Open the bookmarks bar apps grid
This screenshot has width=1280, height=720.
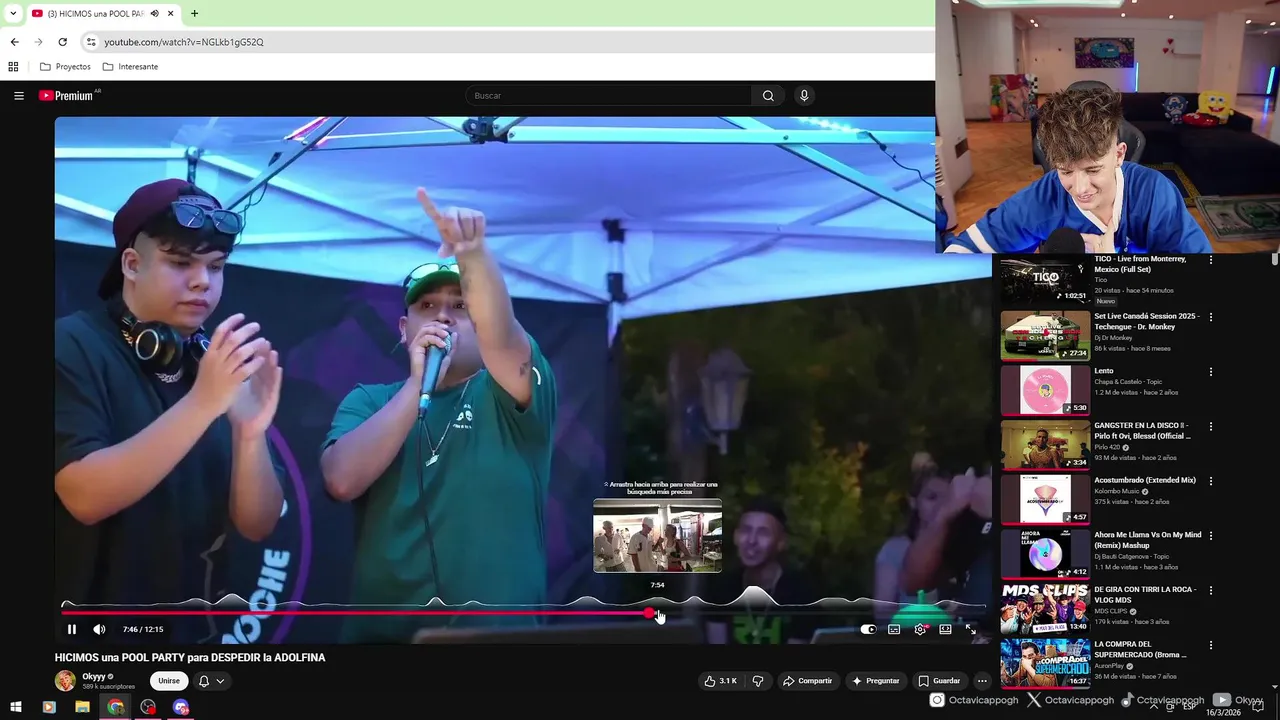tap(13, 67)
